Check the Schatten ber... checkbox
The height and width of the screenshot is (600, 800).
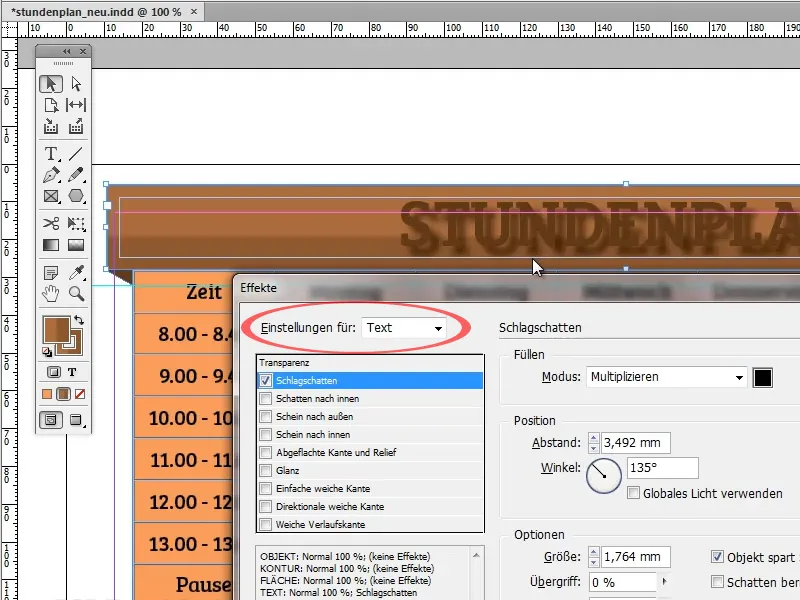pyautogui.click(x=717, y=582)
